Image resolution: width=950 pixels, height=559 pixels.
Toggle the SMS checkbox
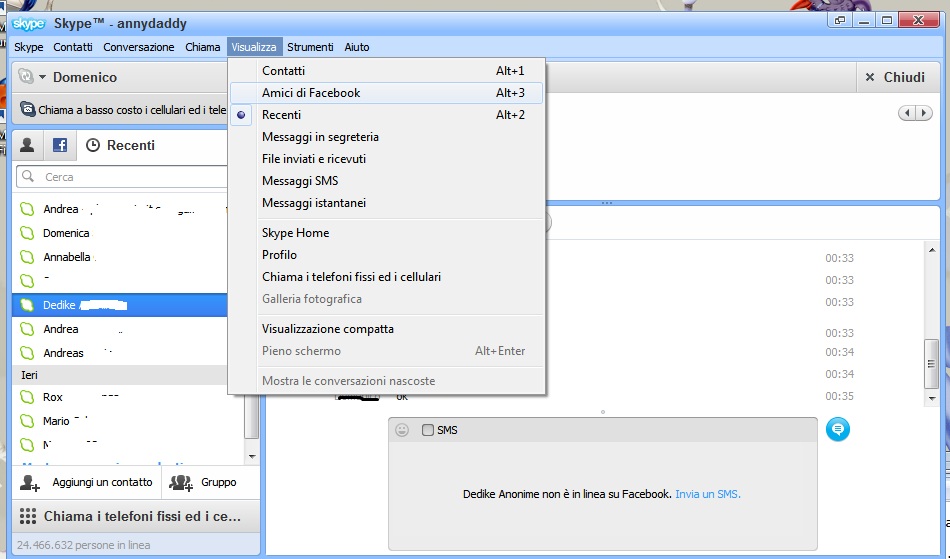point(428,430)
